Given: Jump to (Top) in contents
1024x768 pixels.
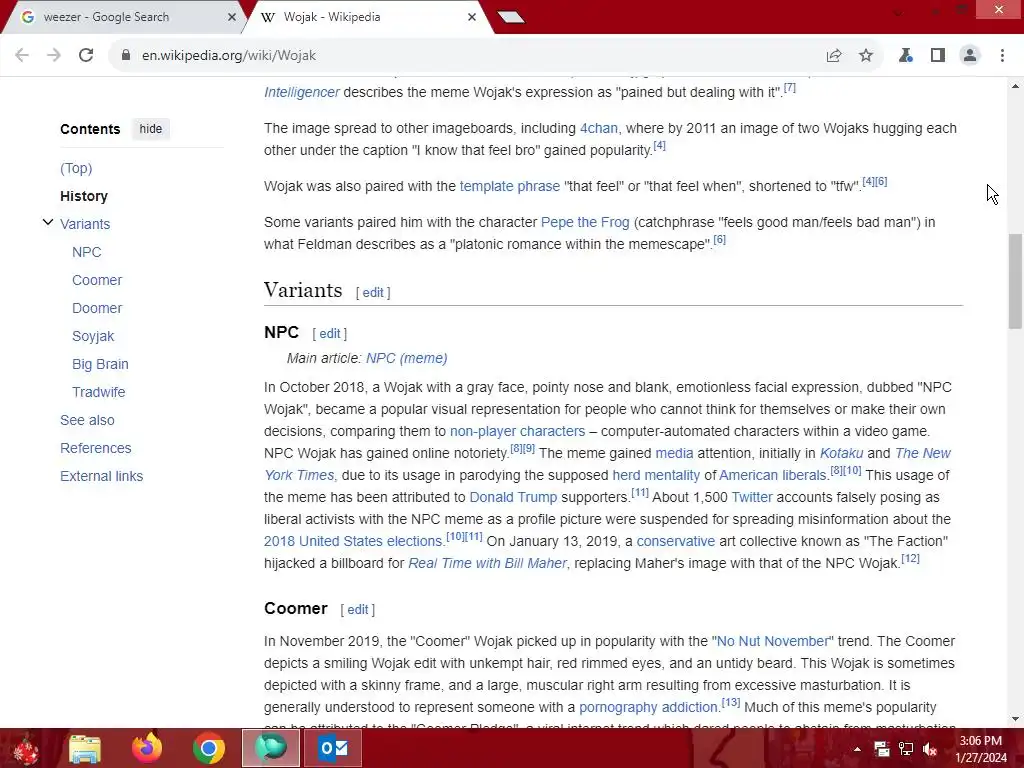Looking at the screenshot, I should click(76, 168).
